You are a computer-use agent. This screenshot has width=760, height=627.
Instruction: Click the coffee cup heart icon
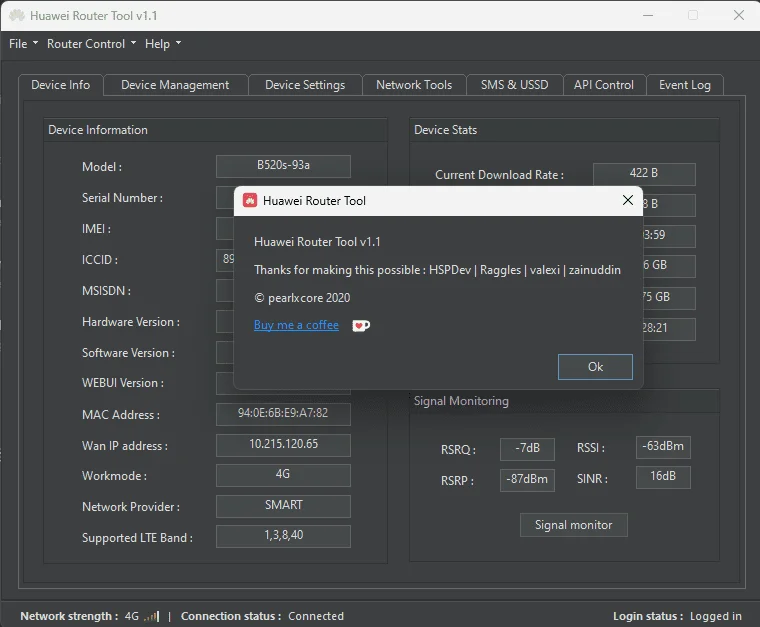361,326
